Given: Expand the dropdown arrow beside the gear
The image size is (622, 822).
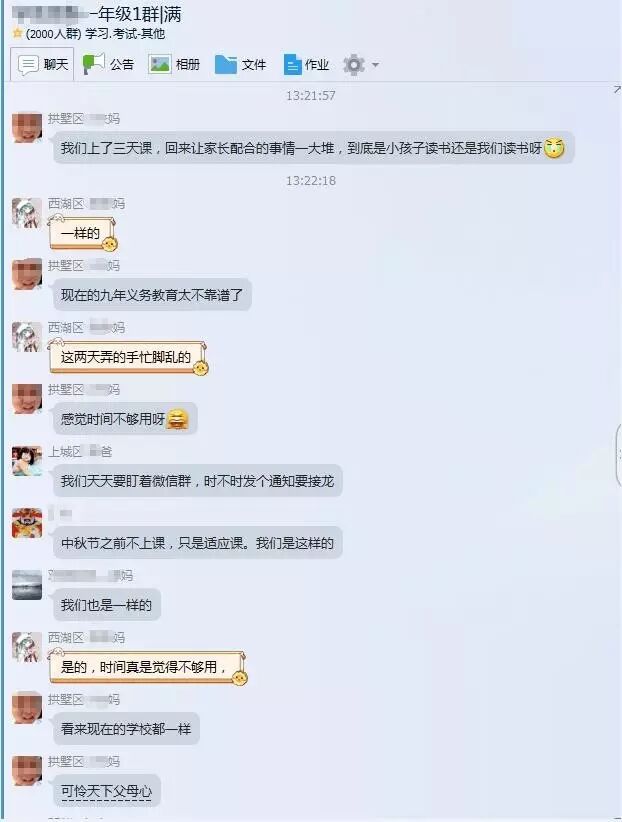Looking at the screenshot, I should click(375, 65).
